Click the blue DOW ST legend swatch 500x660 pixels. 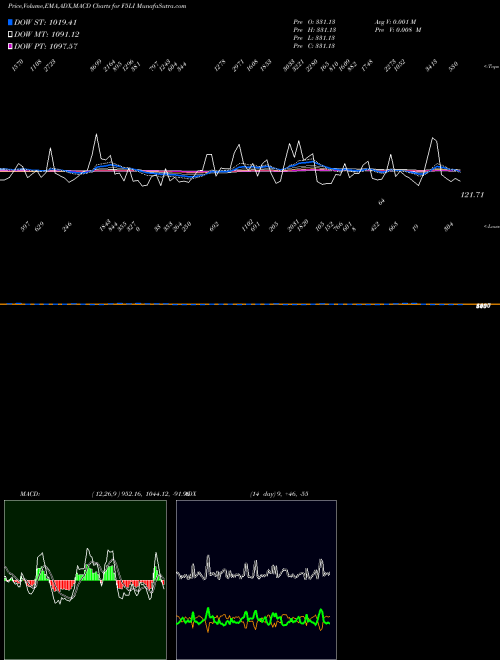point(10,22)
